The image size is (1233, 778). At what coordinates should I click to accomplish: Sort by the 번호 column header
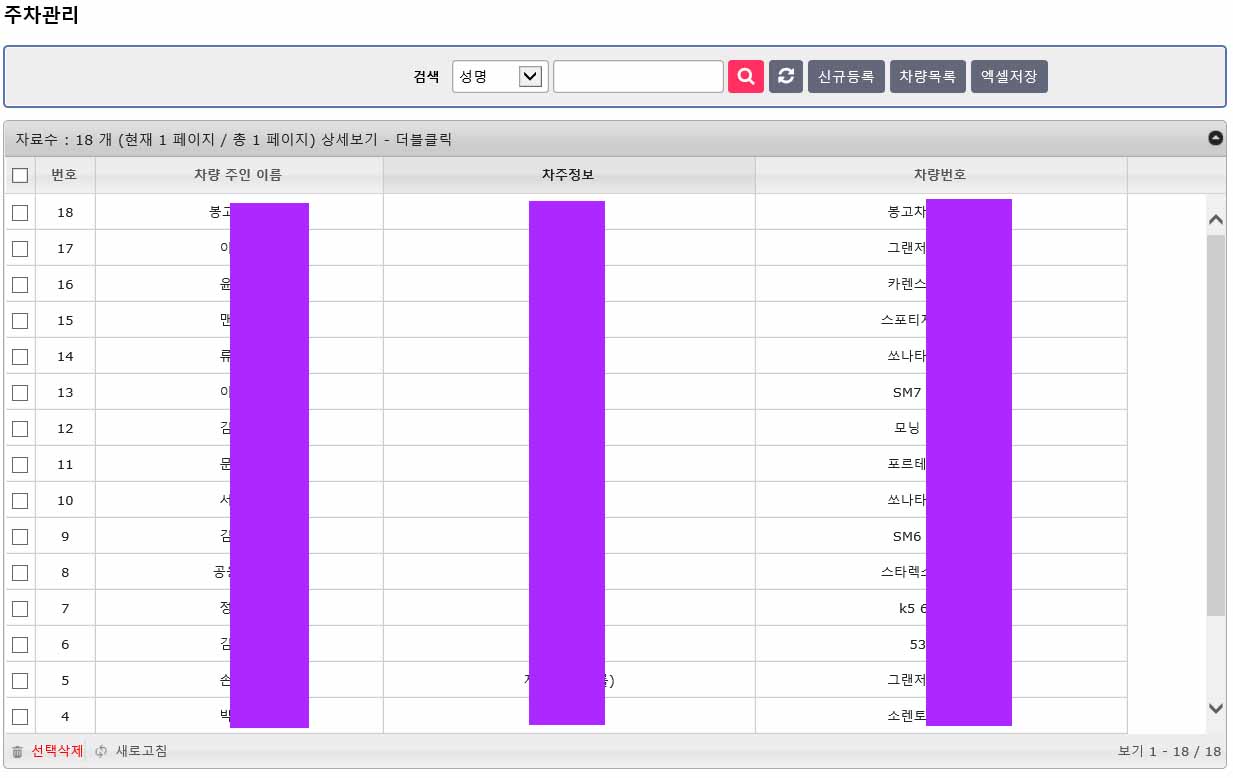point(64,175)
